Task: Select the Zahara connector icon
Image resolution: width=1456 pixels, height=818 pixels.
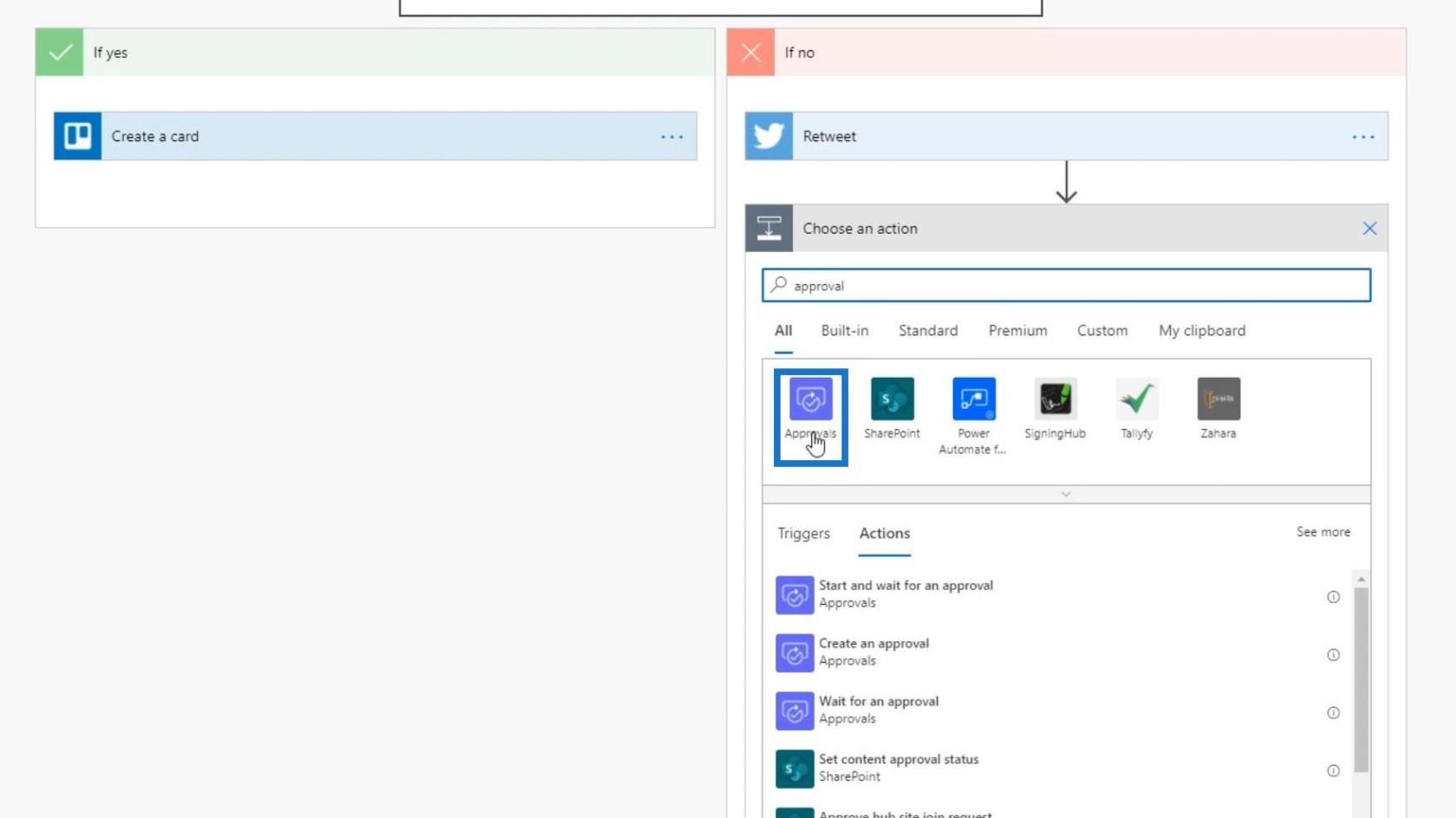Action: click(x=1218, y=399)
